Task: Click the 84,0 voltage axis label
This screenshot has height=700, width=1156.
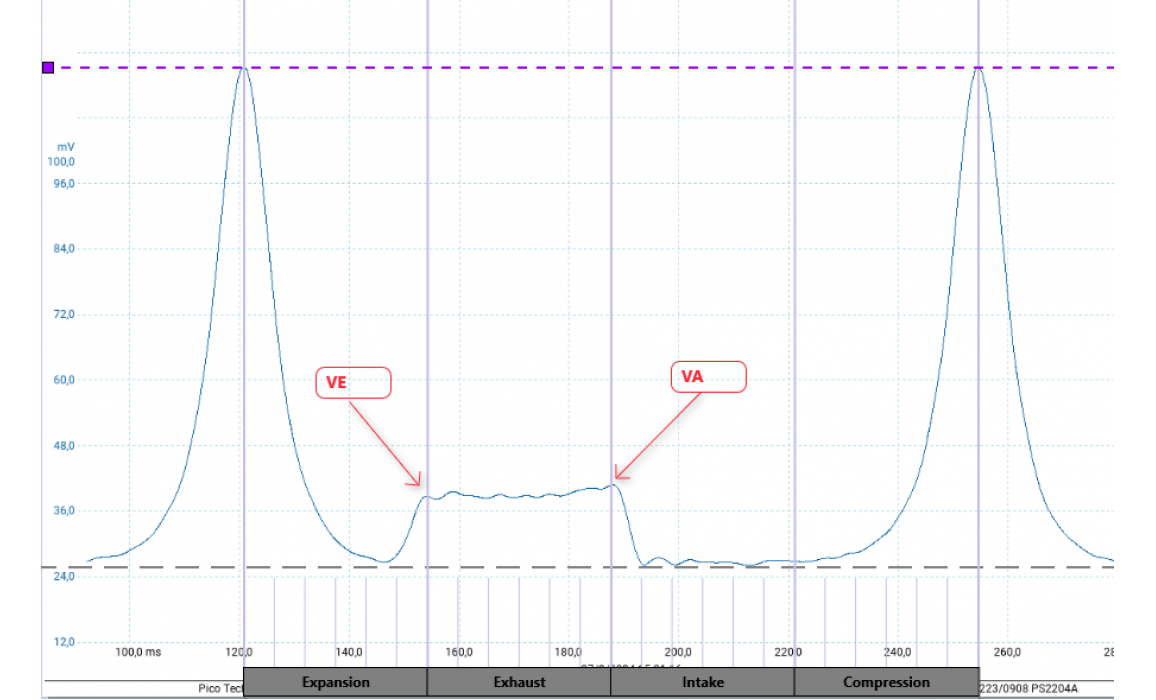Action: (62, 249)
